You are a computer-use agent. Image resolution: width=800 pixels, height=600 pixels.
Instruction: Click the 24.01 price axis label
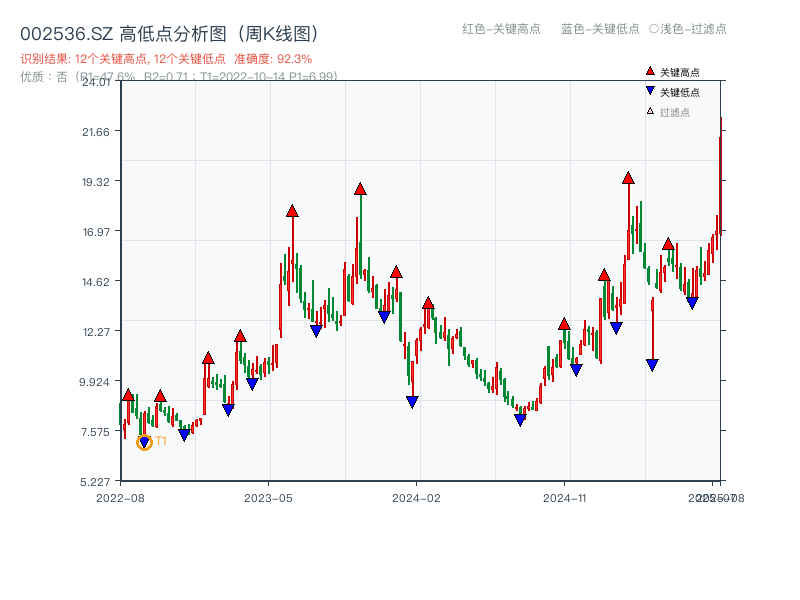coord(96,82)
